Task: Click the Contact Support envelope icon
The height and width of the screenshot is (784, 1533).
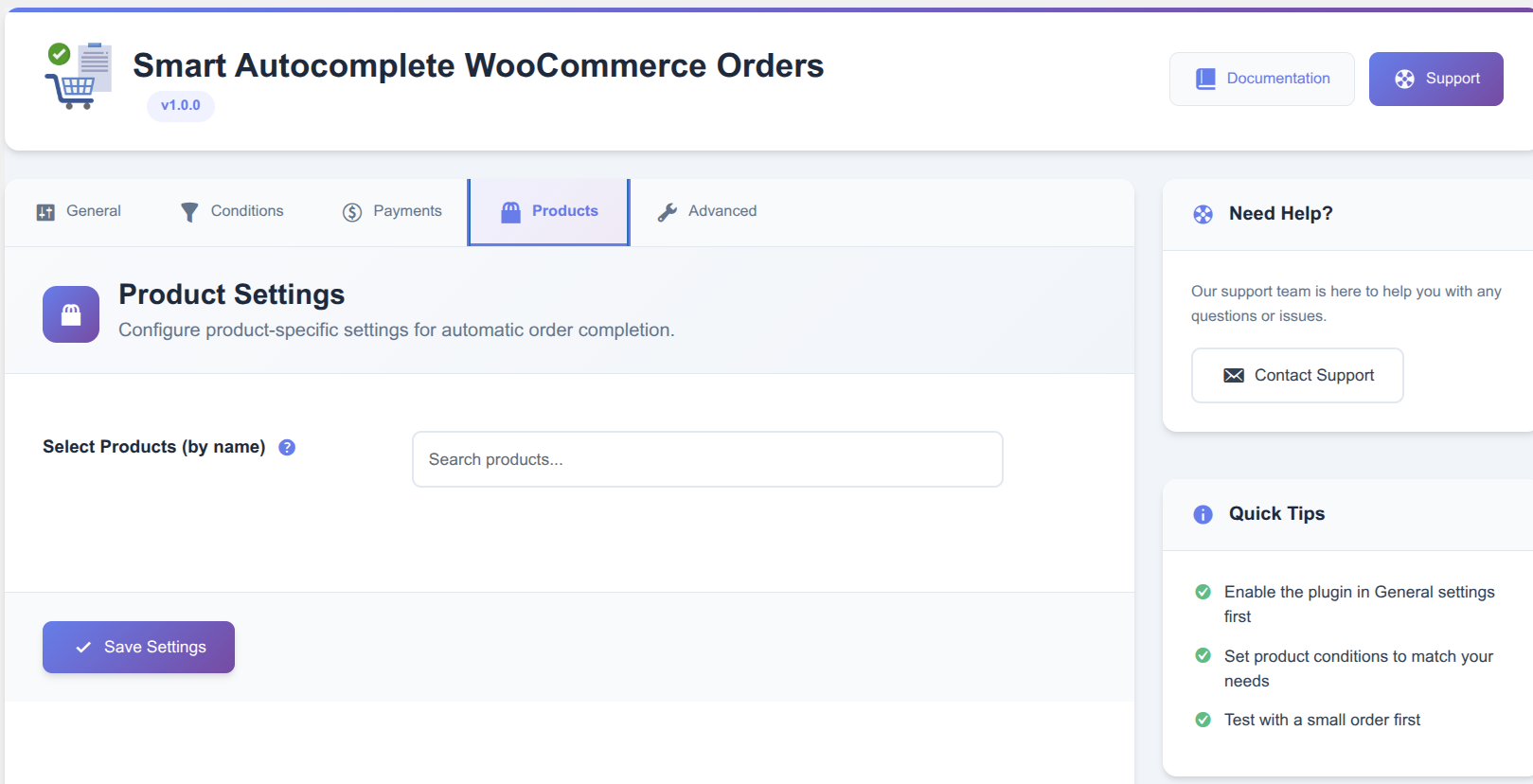Action: [1234, 376]
